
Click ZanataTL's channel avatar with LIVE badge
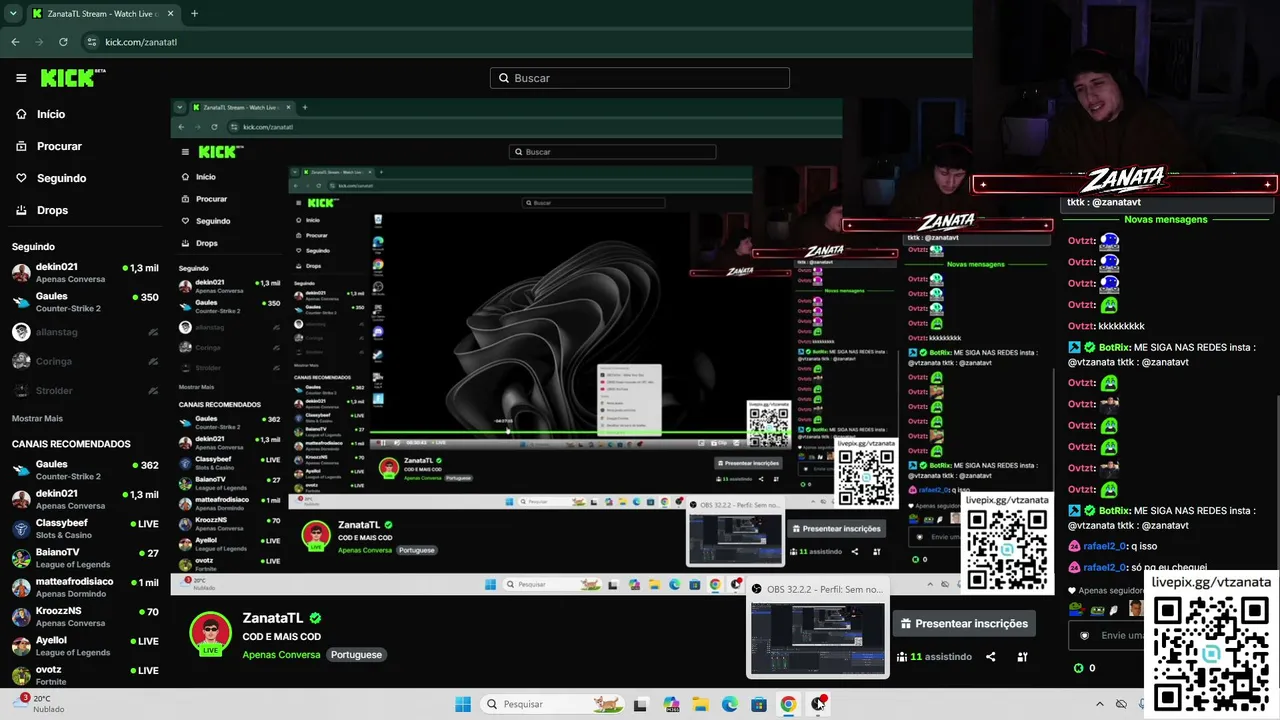(x=210, y=634)
